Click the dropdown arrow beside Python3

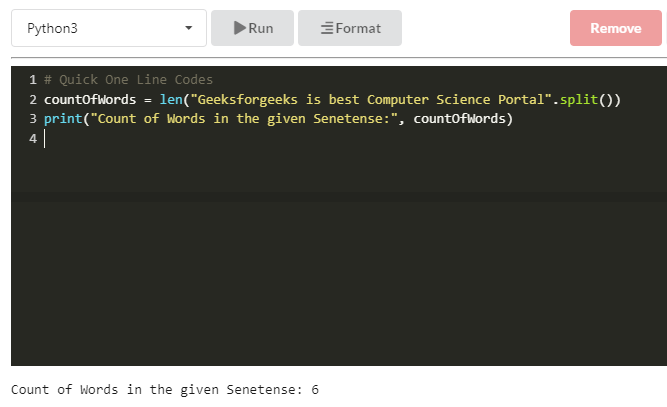click(189, 28)
